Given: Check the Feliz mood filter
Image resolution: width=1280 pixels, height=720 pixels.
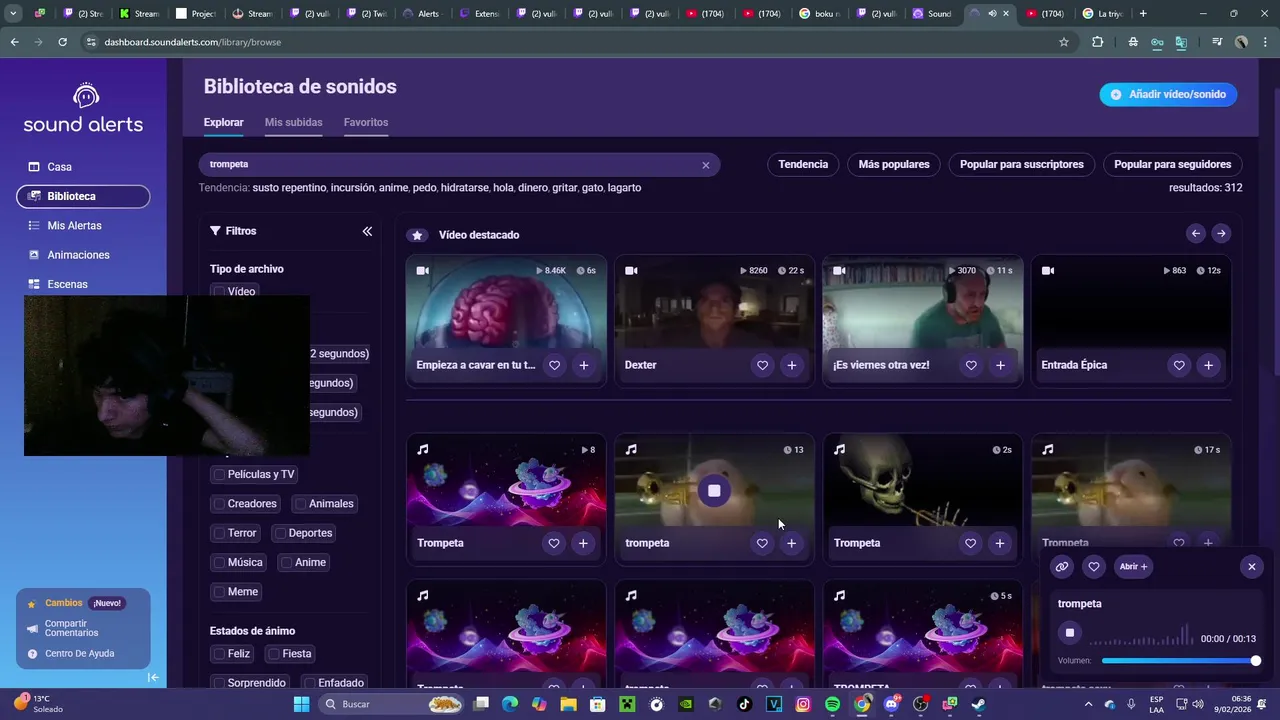Looking at the screenshot, I should (218, 654).
